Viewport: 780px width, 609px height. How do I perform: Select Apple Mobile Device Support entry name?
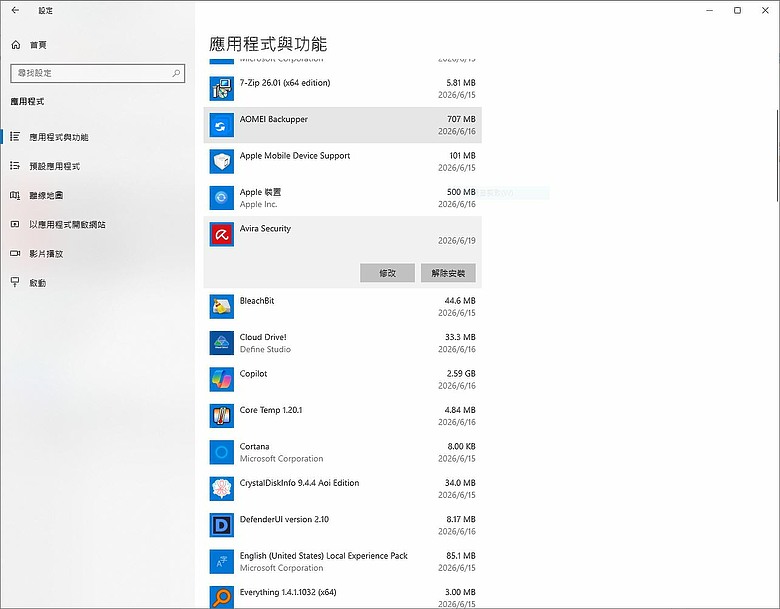[295, 156]
